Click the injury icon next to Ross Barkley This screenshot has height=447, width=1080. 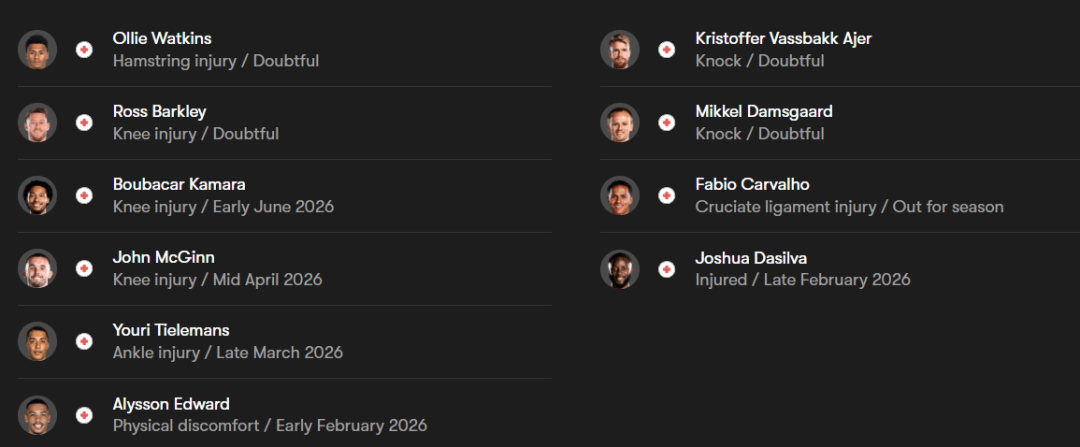[x=84, y=123]
